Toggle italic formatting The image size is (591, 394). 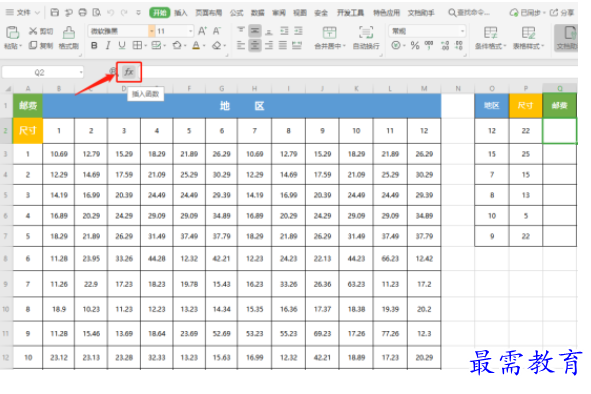108,46
